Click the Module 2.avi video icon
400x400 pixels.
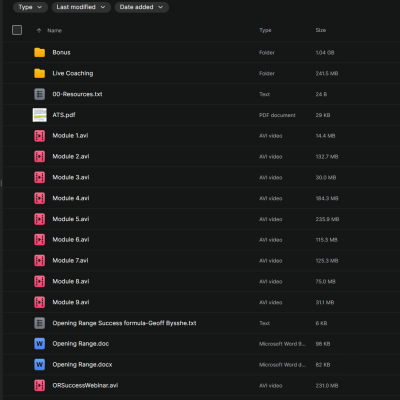pyautogui.click(x=40, y=156)
